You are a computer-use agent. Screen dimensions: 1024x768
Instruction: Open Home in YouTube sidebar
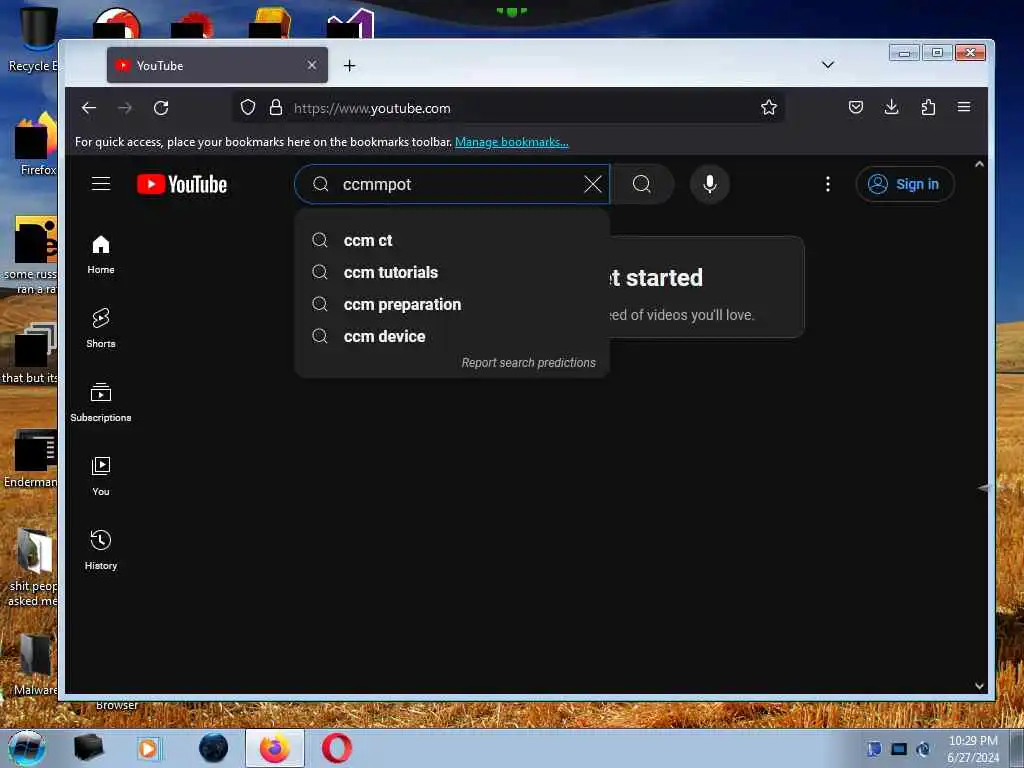[x=101, y=255]
